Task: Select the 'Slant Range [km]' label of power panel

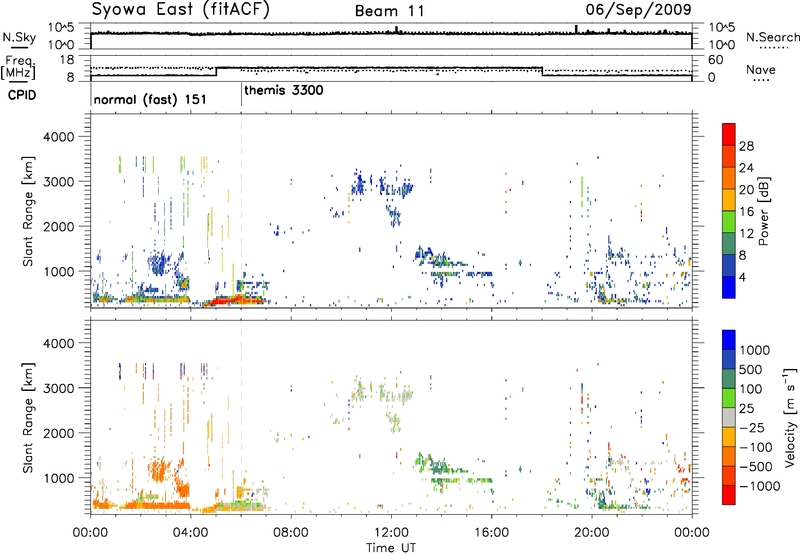Action: (28, 211)
